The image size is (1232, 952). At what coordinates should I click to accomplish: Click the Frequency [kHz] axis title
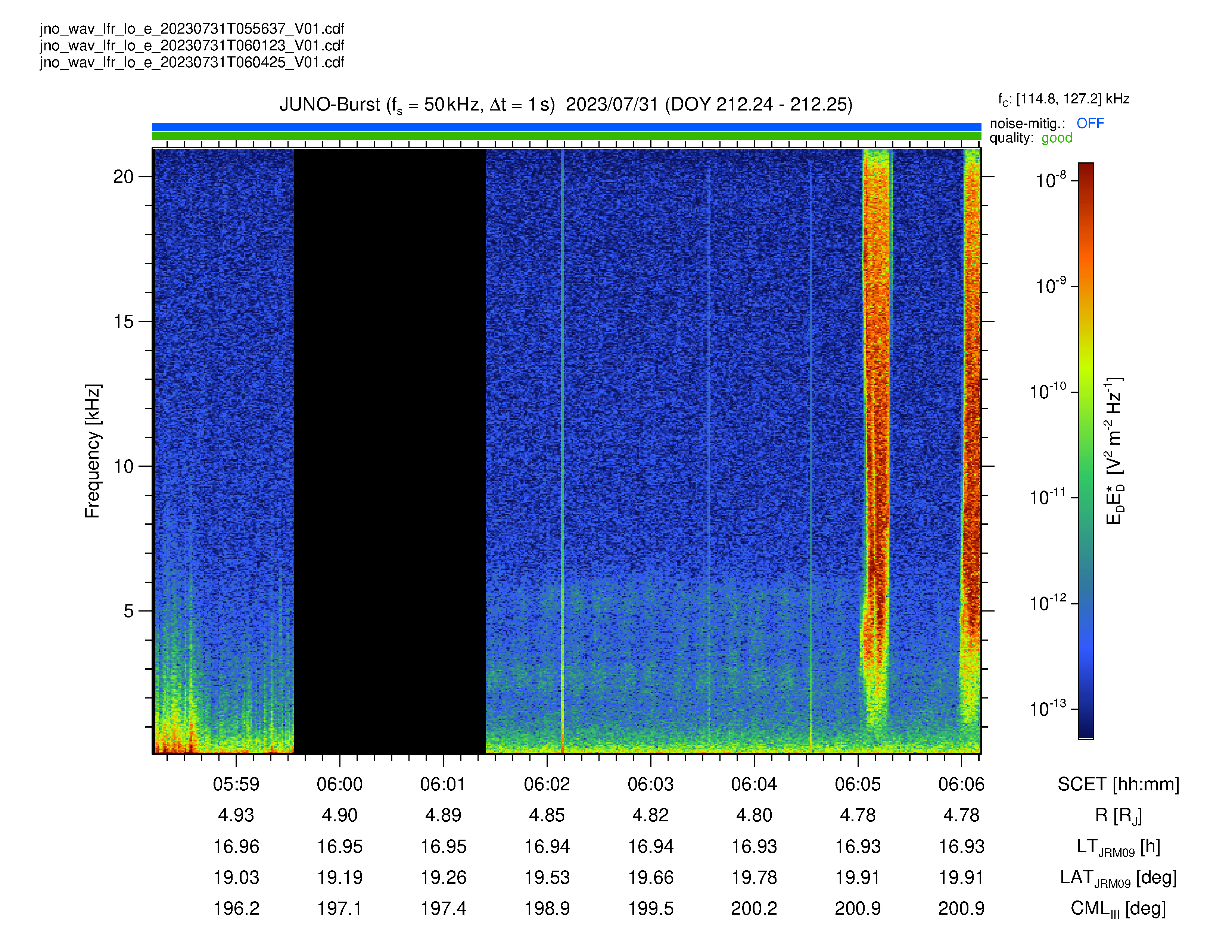(93, 451)
